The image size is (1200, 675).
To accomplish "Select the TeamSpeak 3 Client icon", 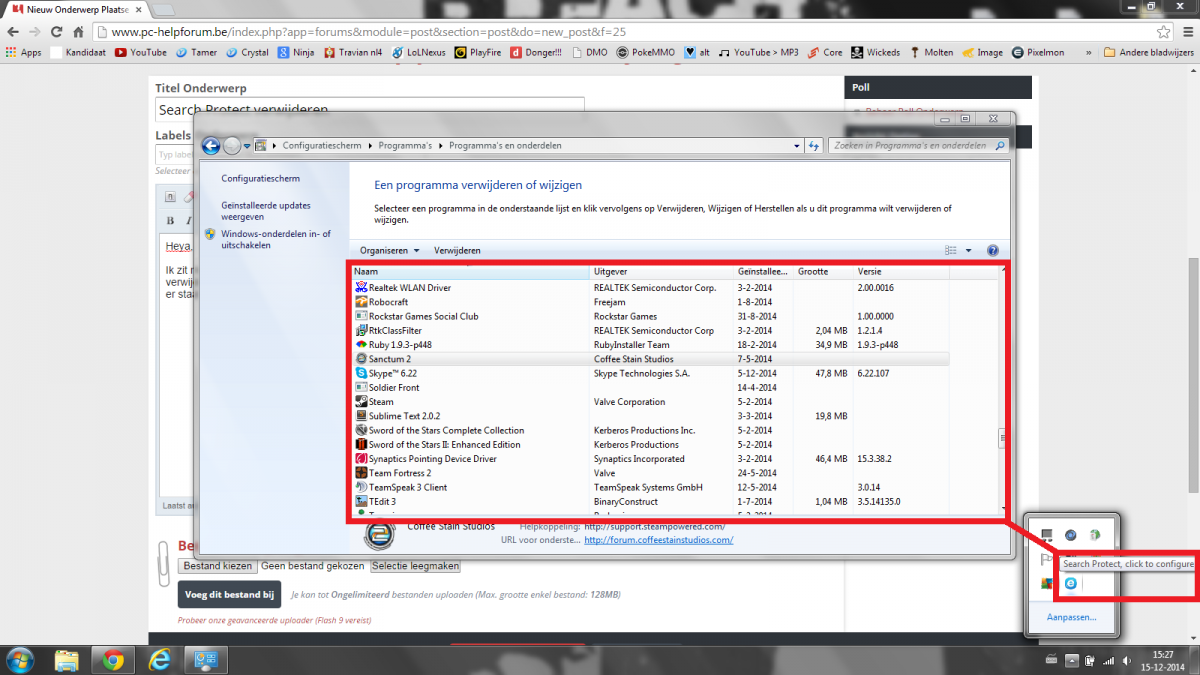I will (361, 487).
